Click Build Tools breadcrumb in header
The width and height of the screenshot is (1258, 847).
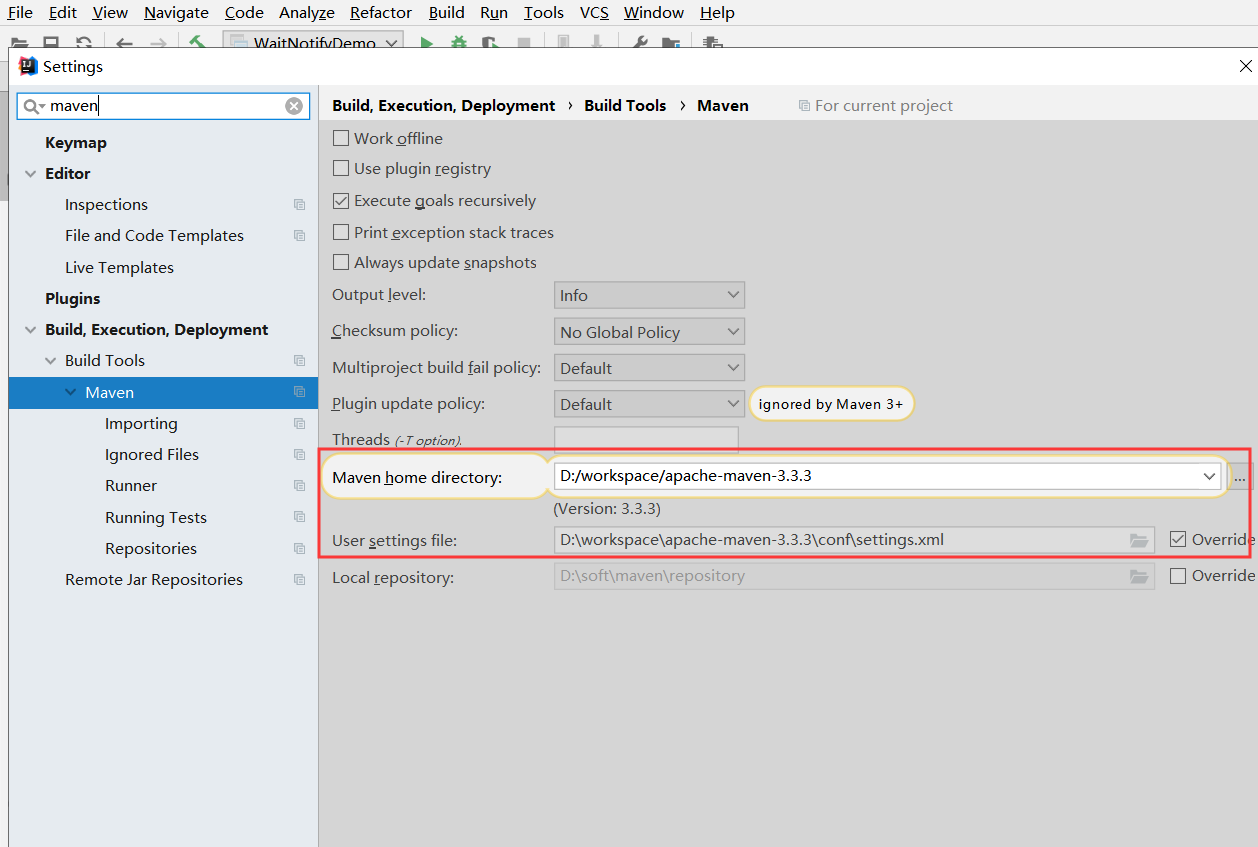625,106
